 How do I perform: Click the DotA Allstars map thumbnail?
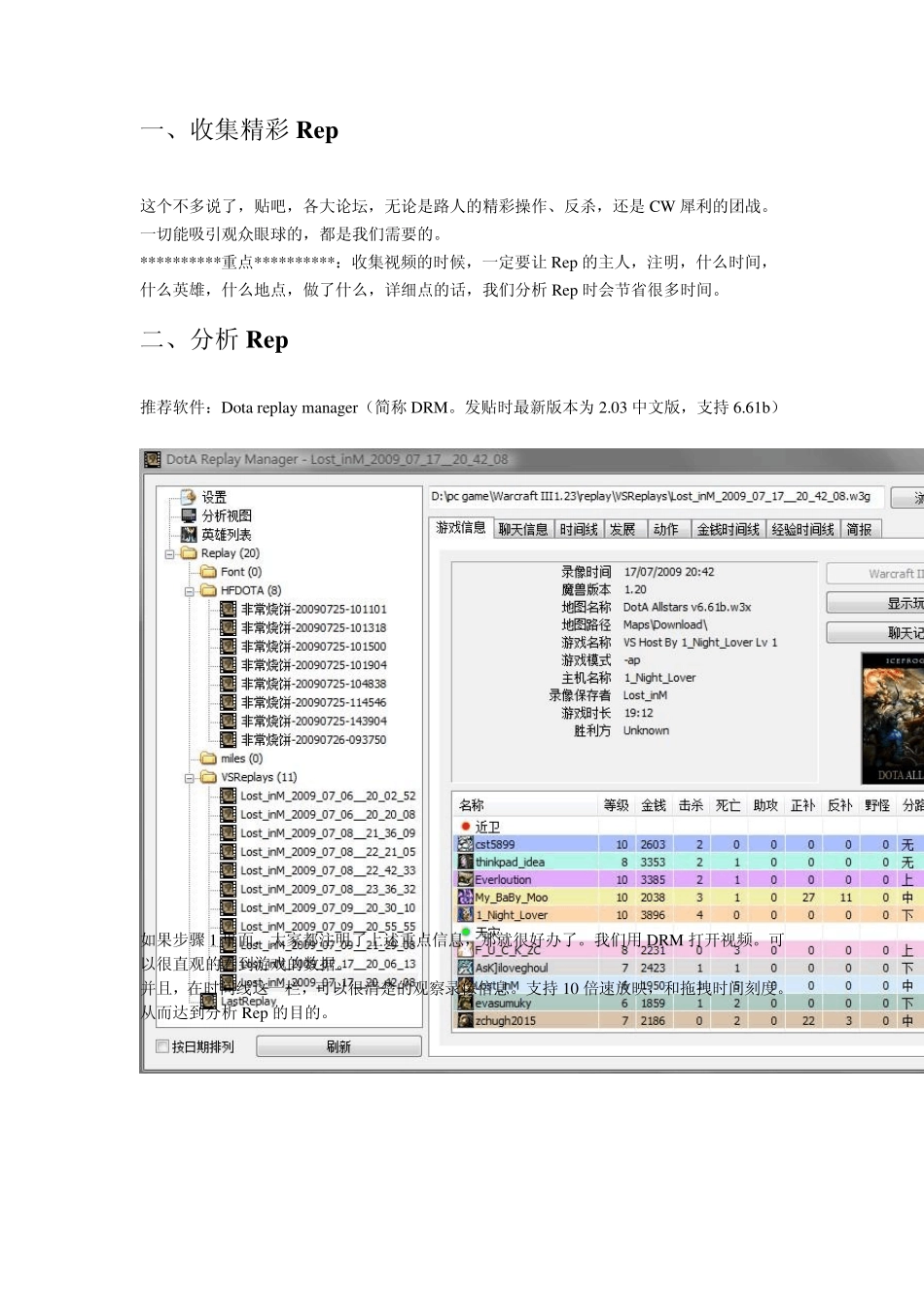tap(893, 718)
